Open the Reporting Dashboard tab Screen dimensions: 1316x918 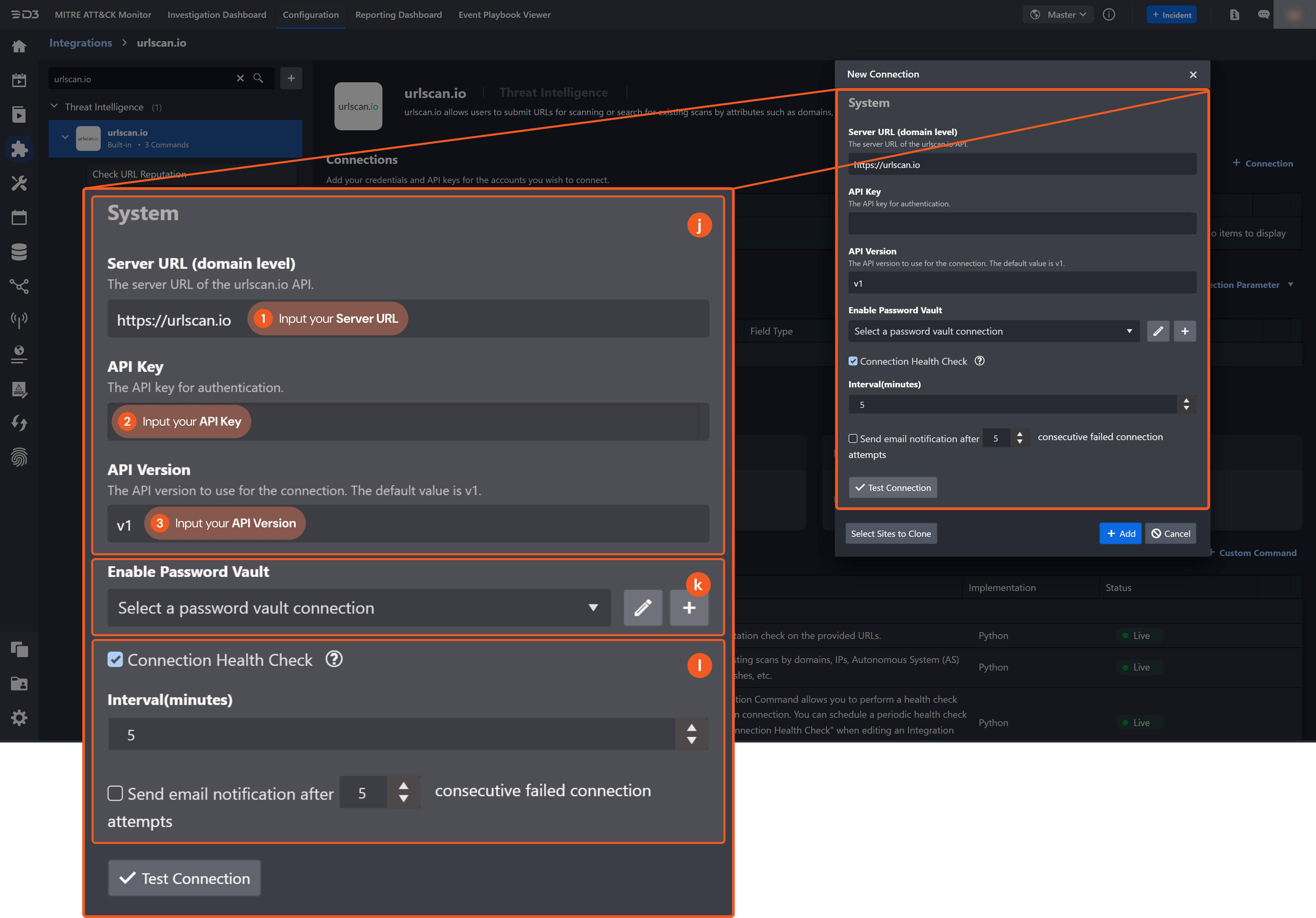pyautogui.click(x=398, y=15)
